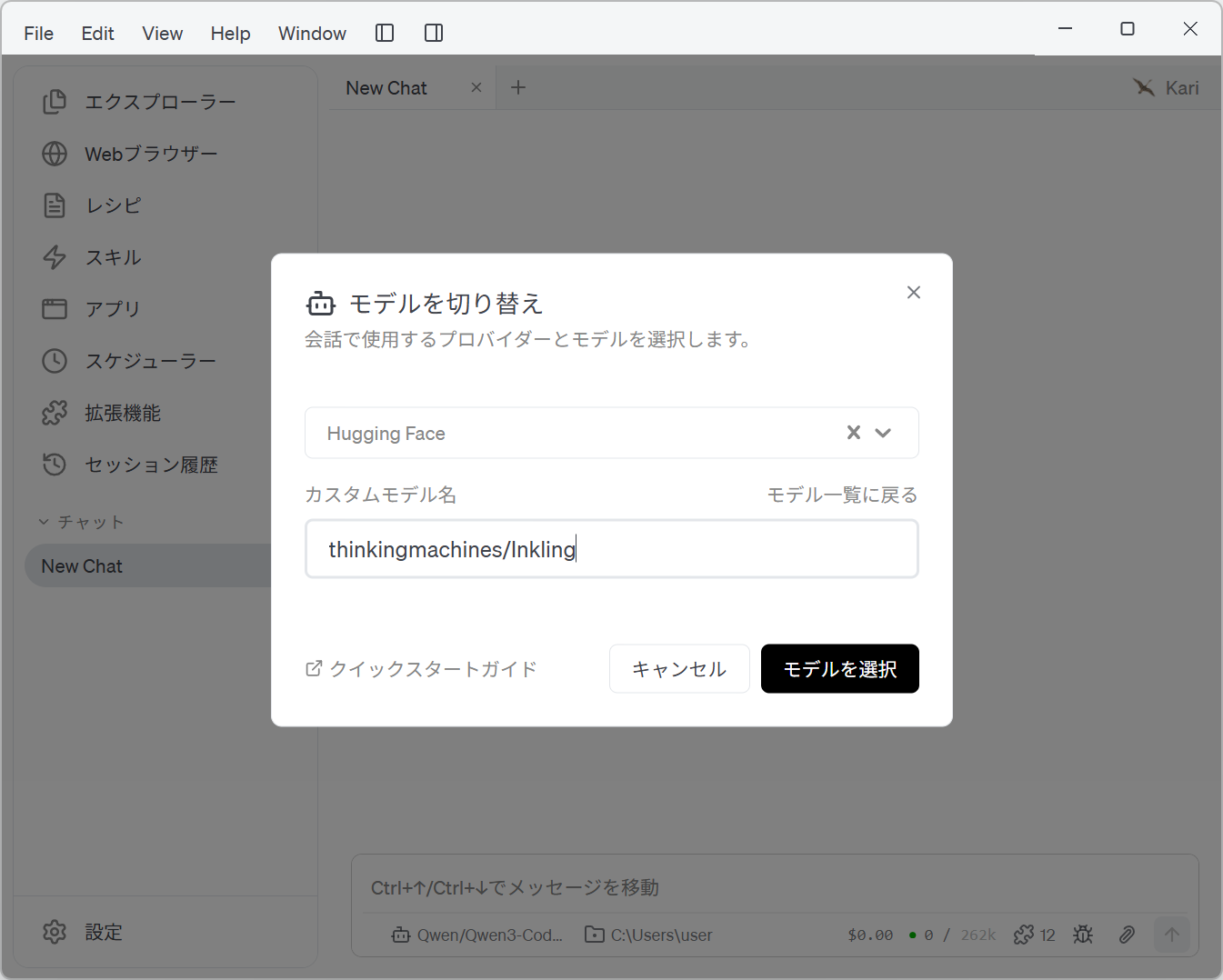Click the 262k token limit
The width and height of the screenshot is (1223, 980).
978,935
